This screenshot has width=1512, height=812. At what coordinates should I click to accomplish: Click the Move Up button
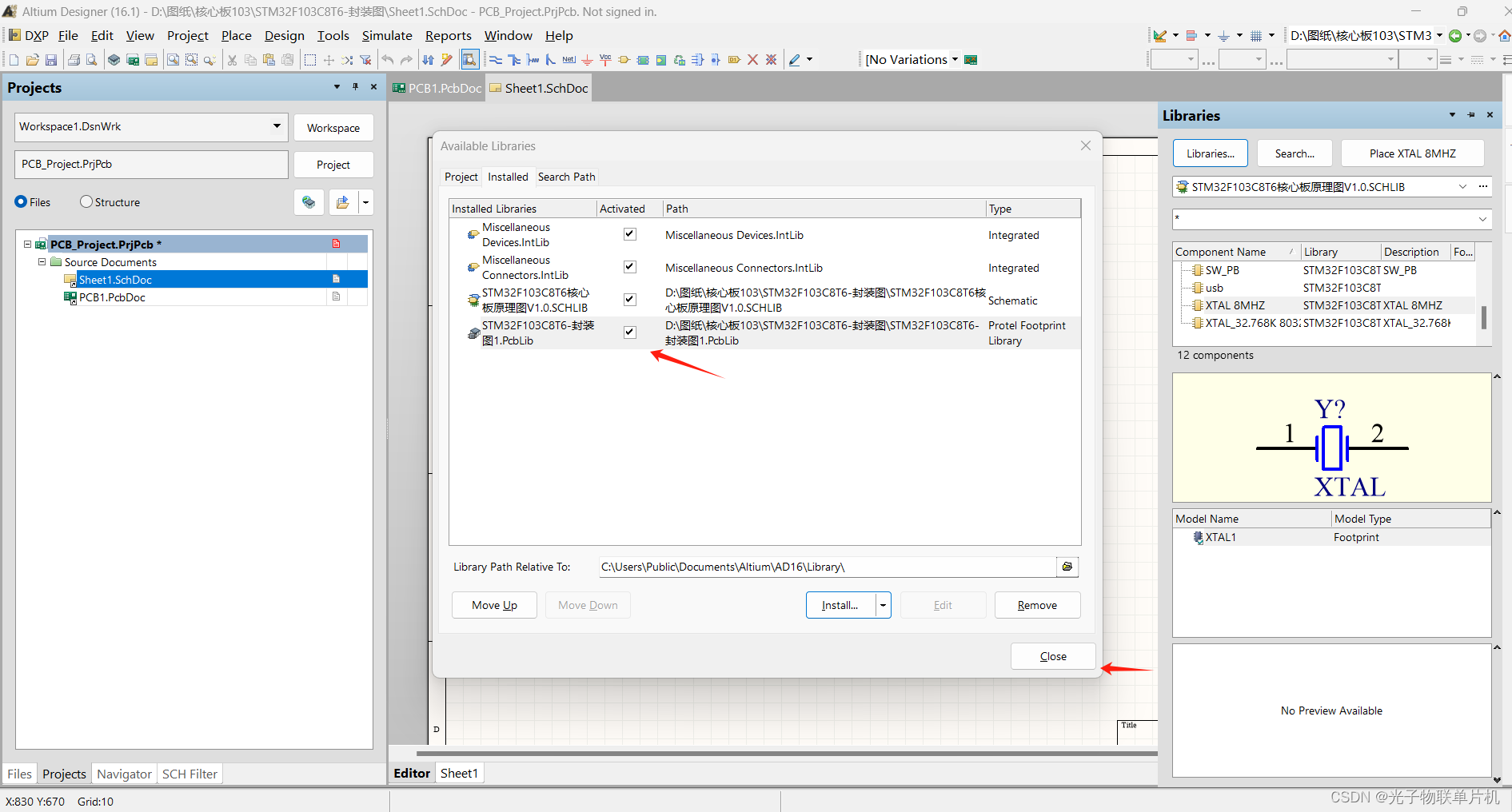[494, 605]
